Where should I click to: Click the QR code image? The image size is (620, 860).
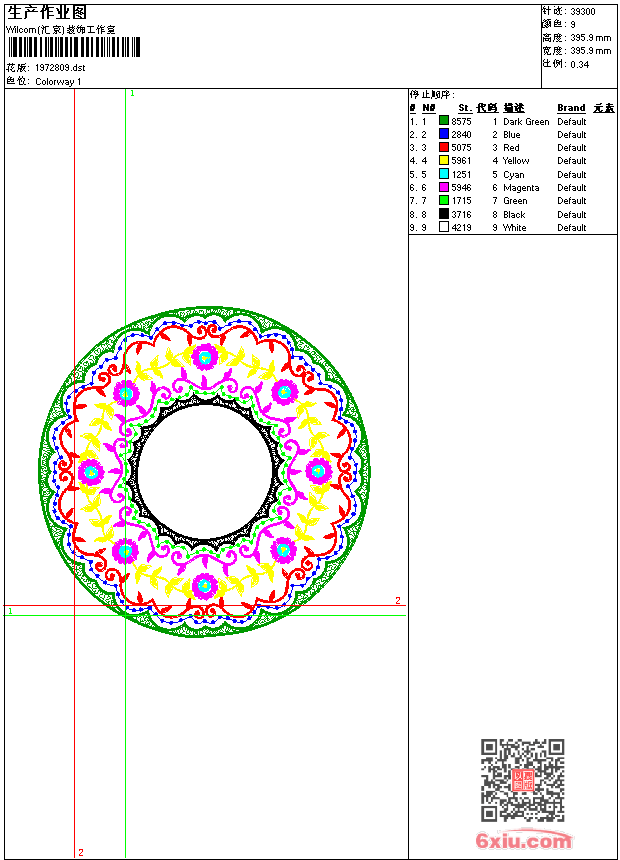(x=522, y=780)
